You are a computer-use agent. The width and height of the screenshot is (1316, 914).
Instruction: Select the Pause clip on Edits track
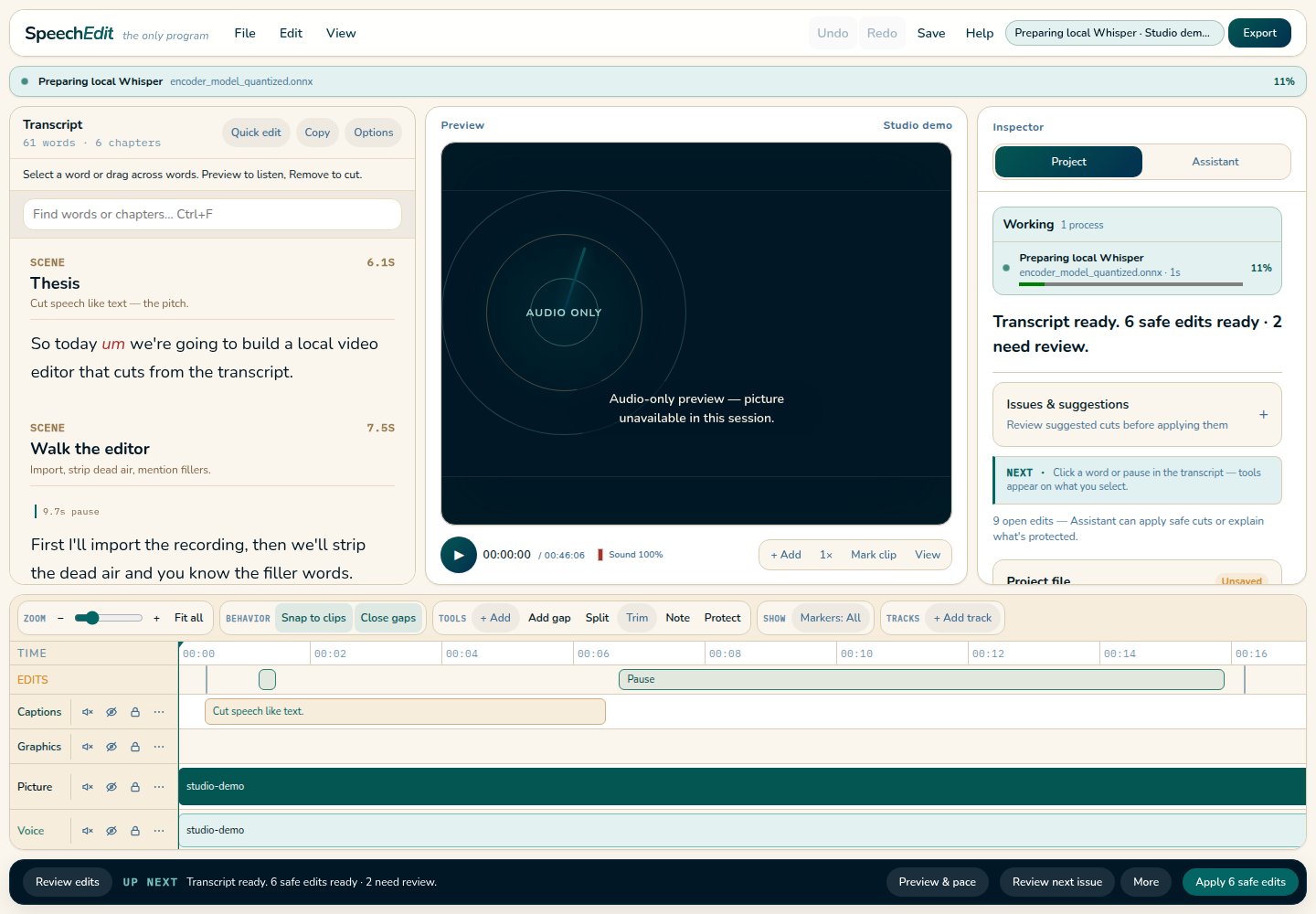[921, 679]
